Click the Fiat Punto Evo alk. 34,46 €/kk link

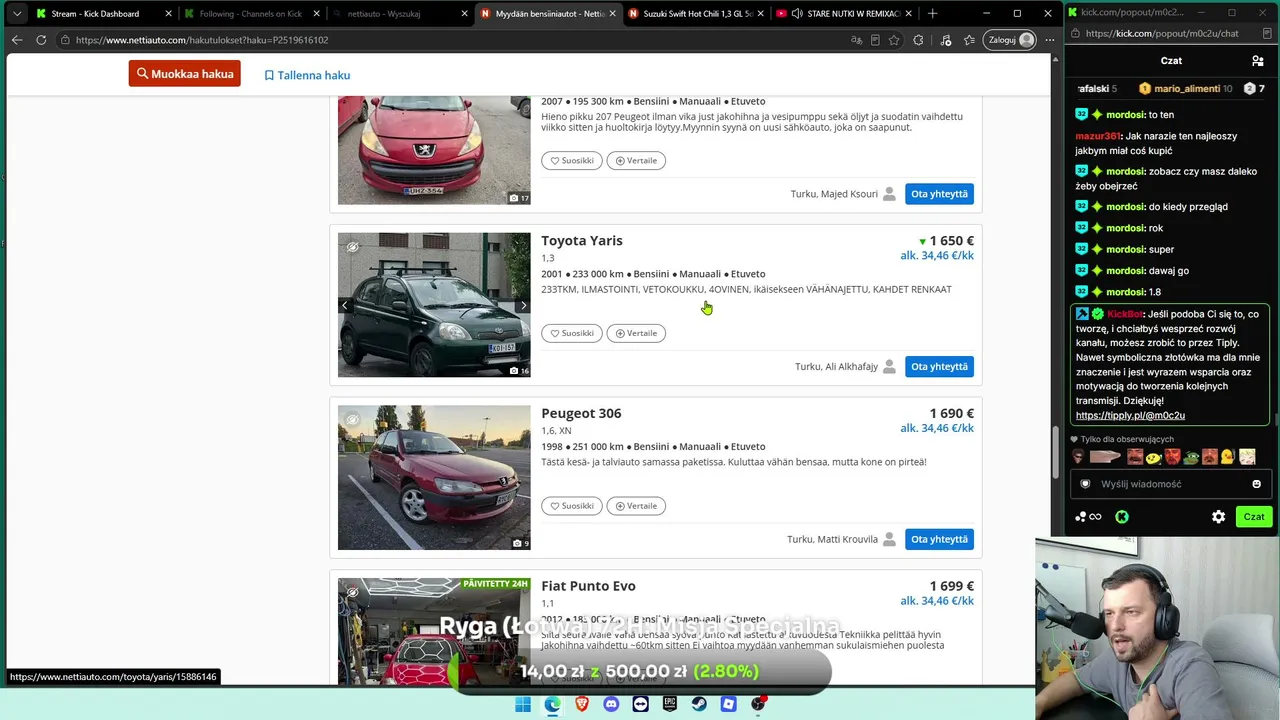[937, 602]
